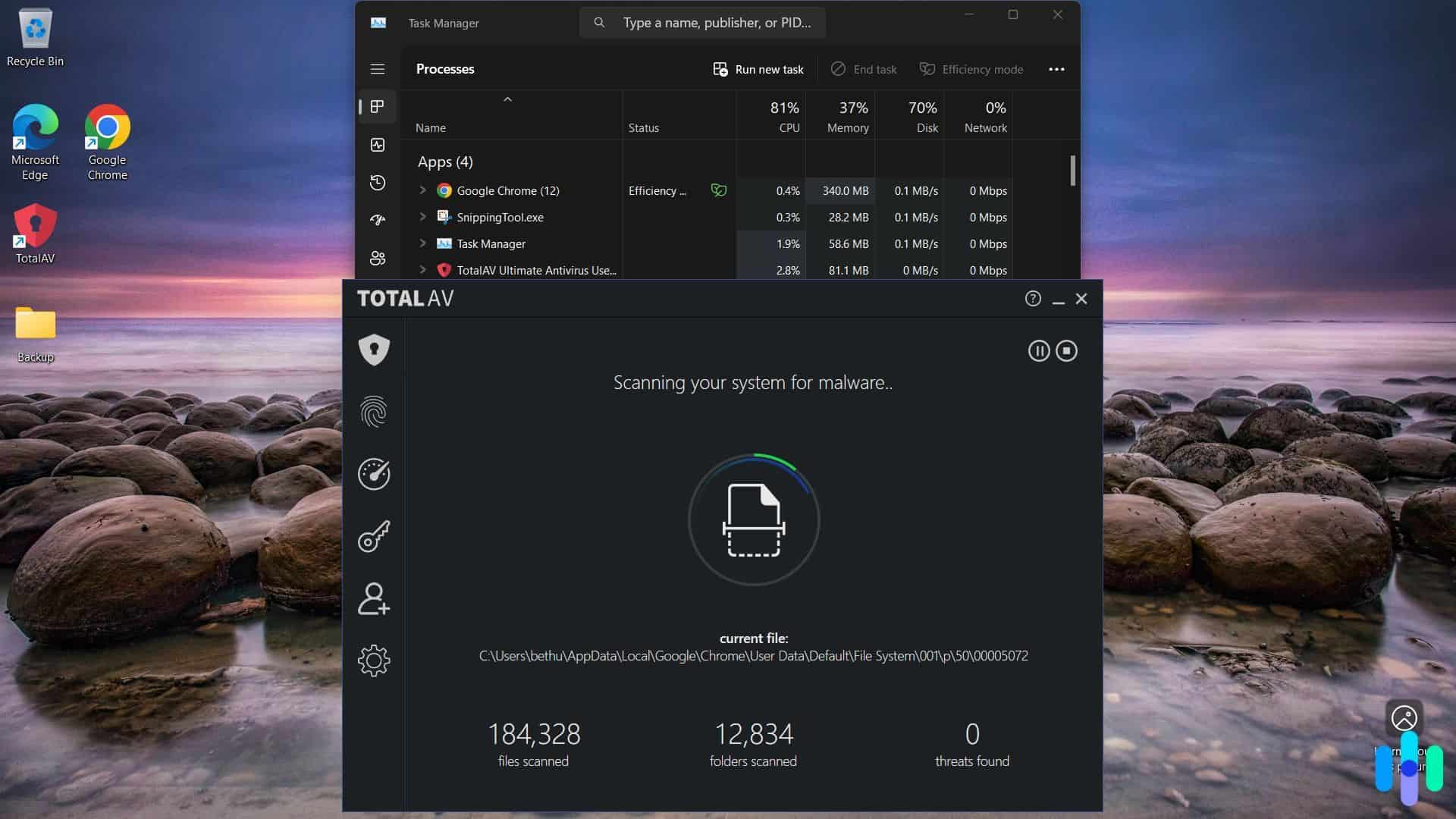Open Task Manager Startup apps sidebar icon
1456x819 pixels.
click(378, 220)
